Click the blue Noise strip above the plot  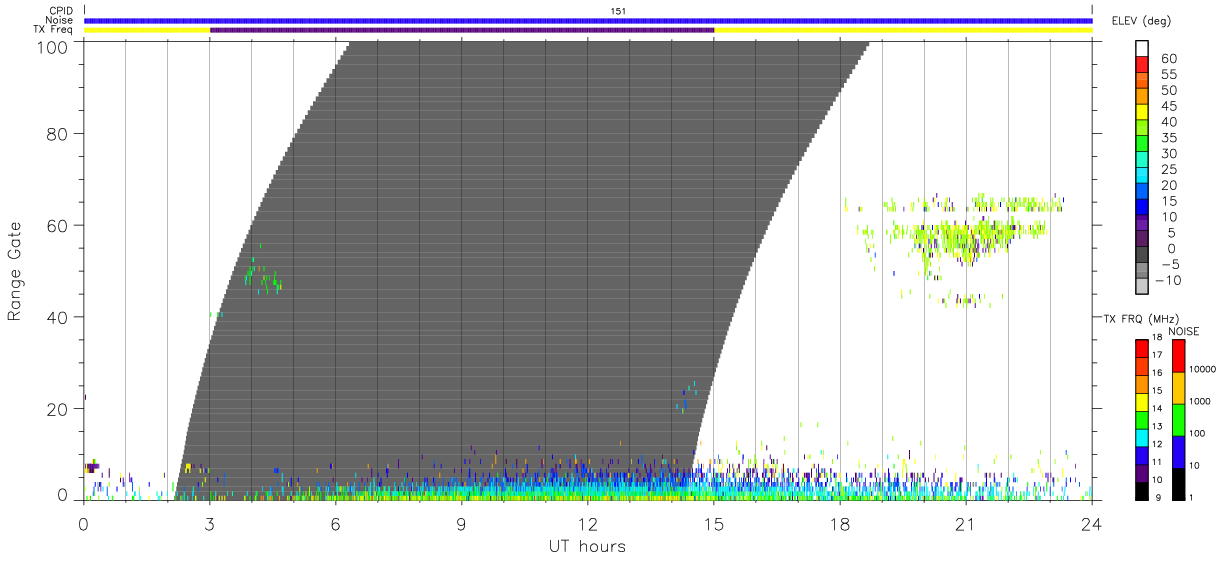pos(588,20)
